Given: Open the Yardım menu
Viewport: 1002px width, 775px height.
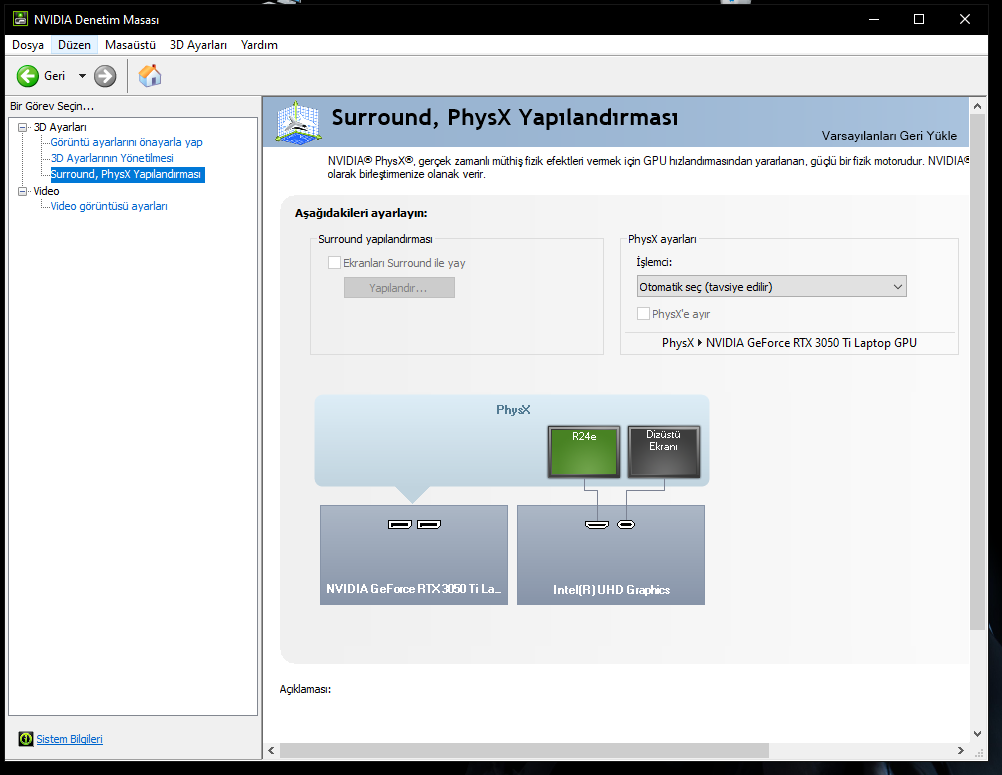Looking at the screenshot, I should pos(259,45).
